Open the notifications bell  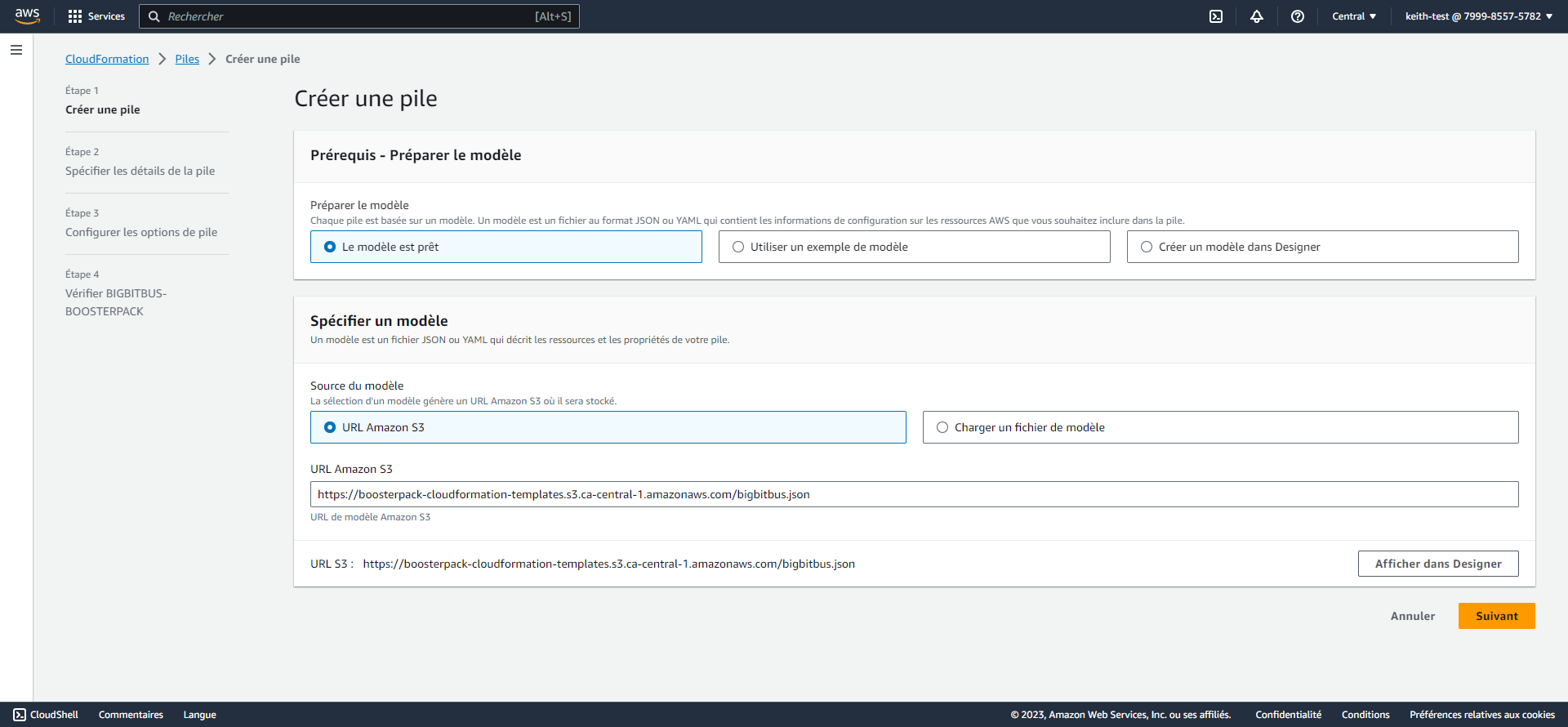1257,16
